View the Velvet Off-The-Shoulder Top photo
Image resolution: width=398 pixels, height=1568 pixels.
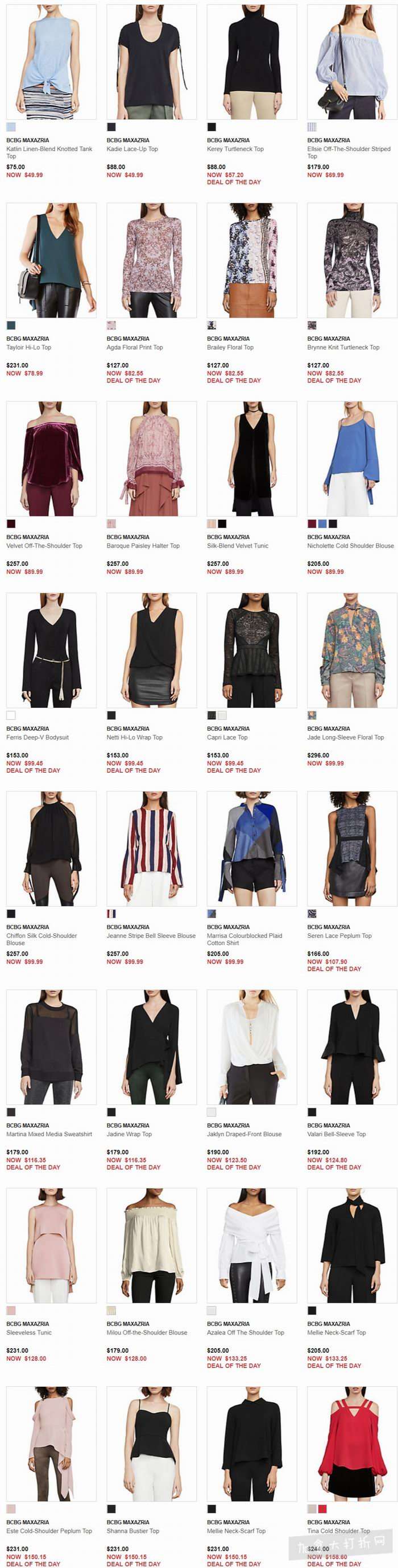coord(51,459)
